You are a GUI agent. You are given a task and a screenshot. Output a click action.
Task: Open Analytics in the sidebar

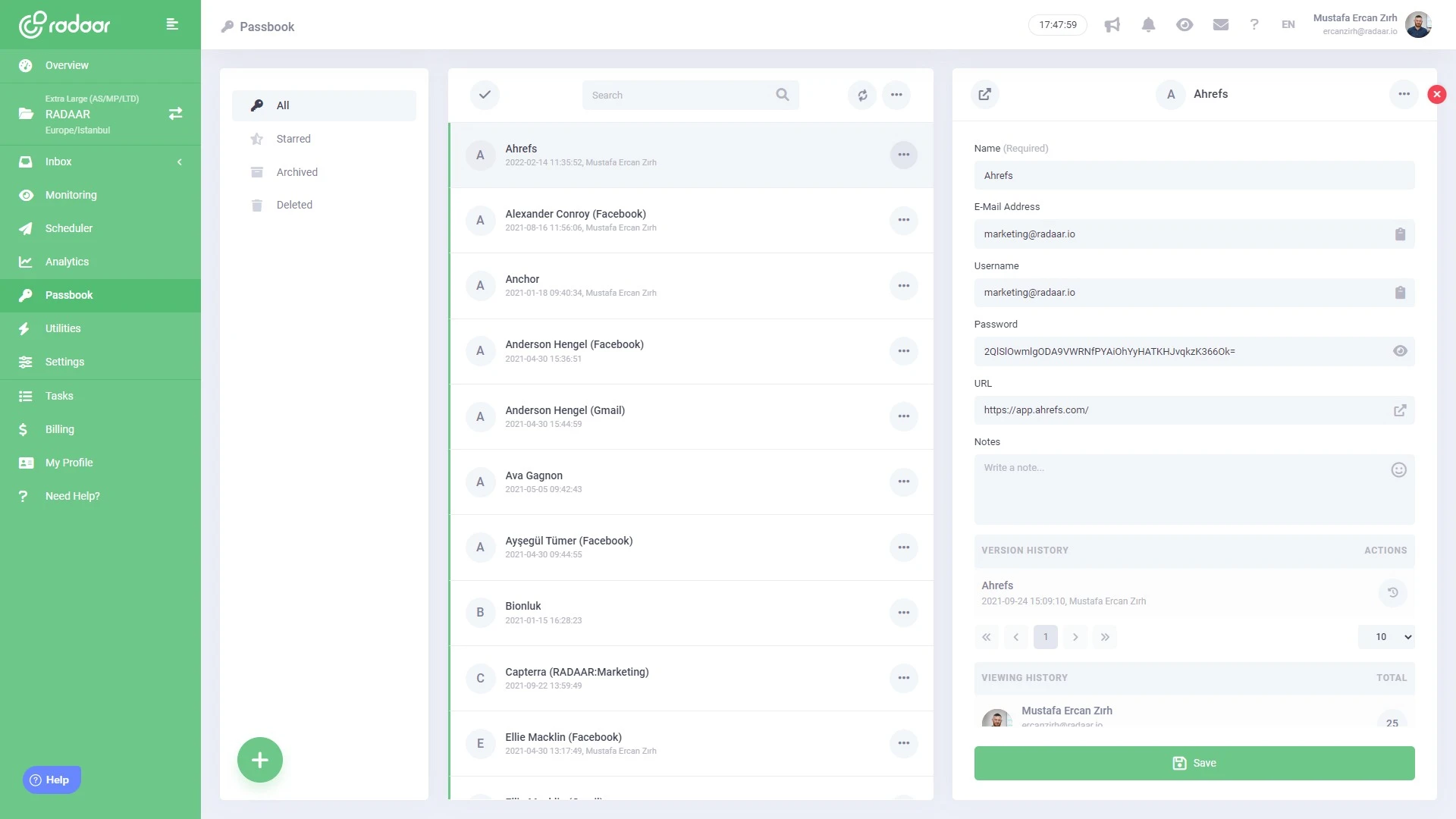tap(67, 262)
